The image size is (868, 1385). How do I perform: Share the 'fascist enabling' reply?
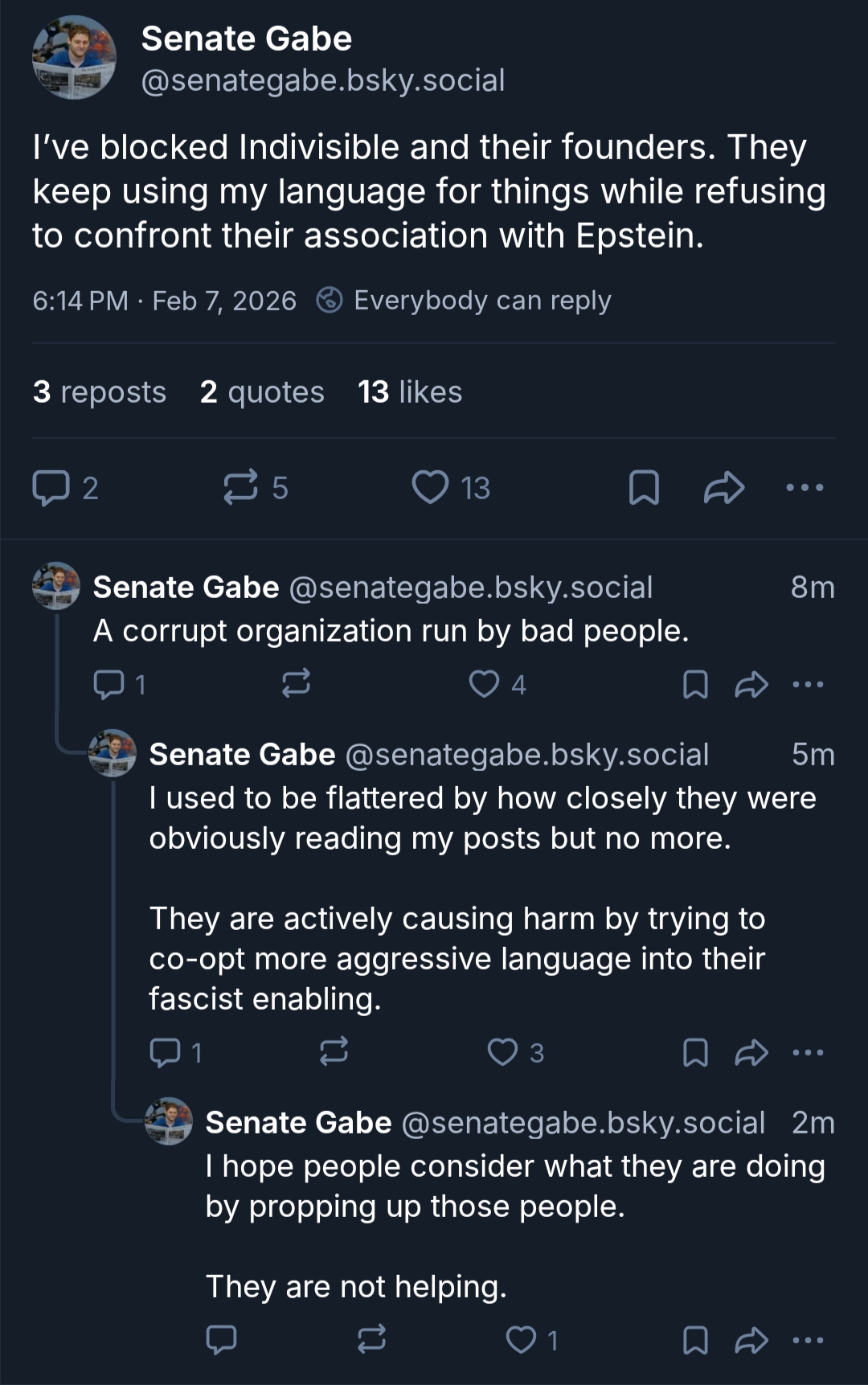751,1052
